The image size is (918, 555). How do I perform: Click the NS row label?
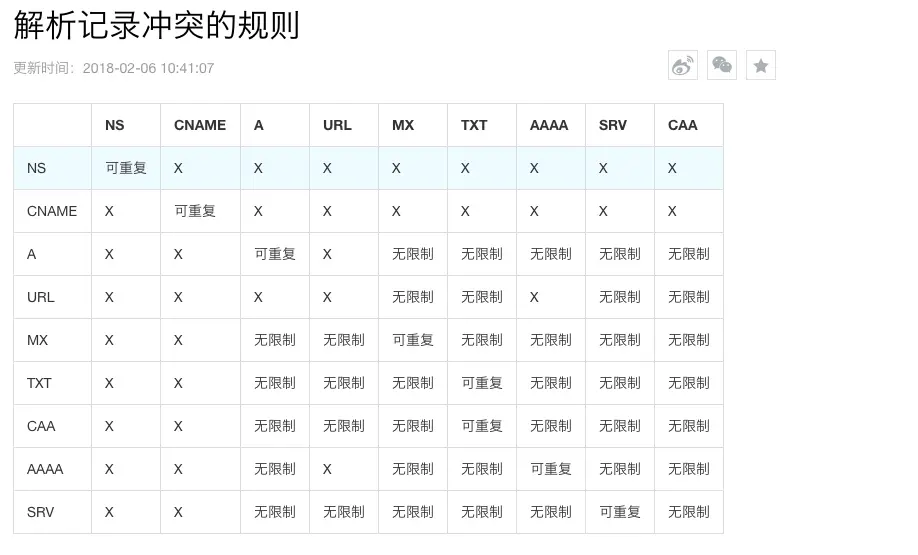(x=36, y=169)
